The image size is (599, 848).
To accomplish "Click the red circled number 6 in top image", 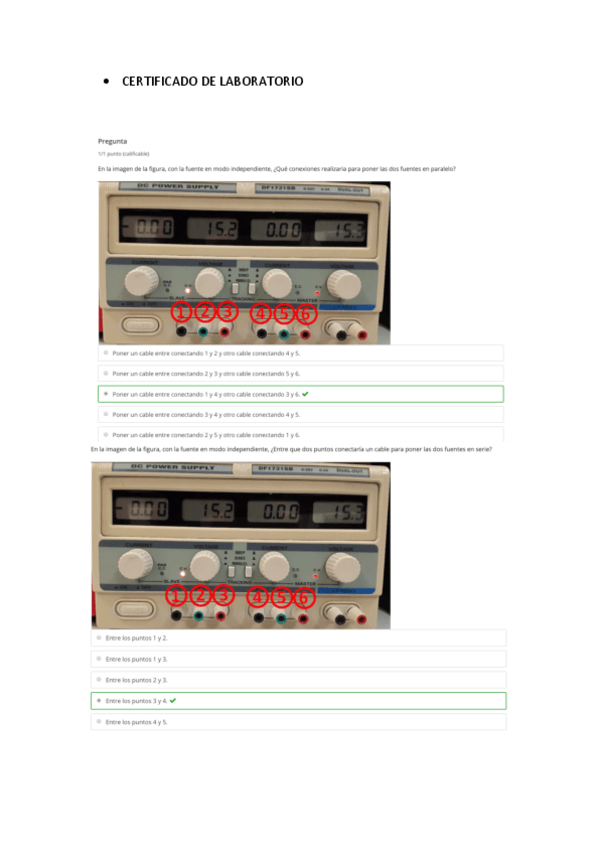I will click(x=305, y=314).
